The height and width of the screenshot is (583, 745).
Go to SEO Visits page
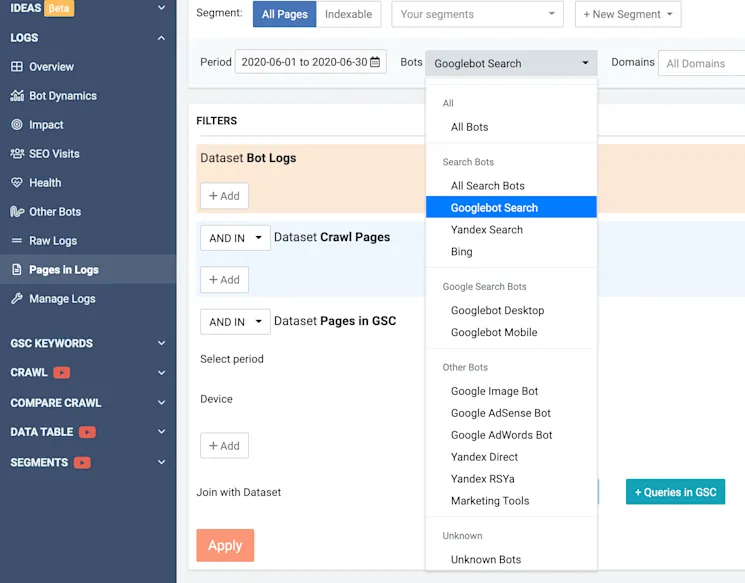tap(54, 153)
